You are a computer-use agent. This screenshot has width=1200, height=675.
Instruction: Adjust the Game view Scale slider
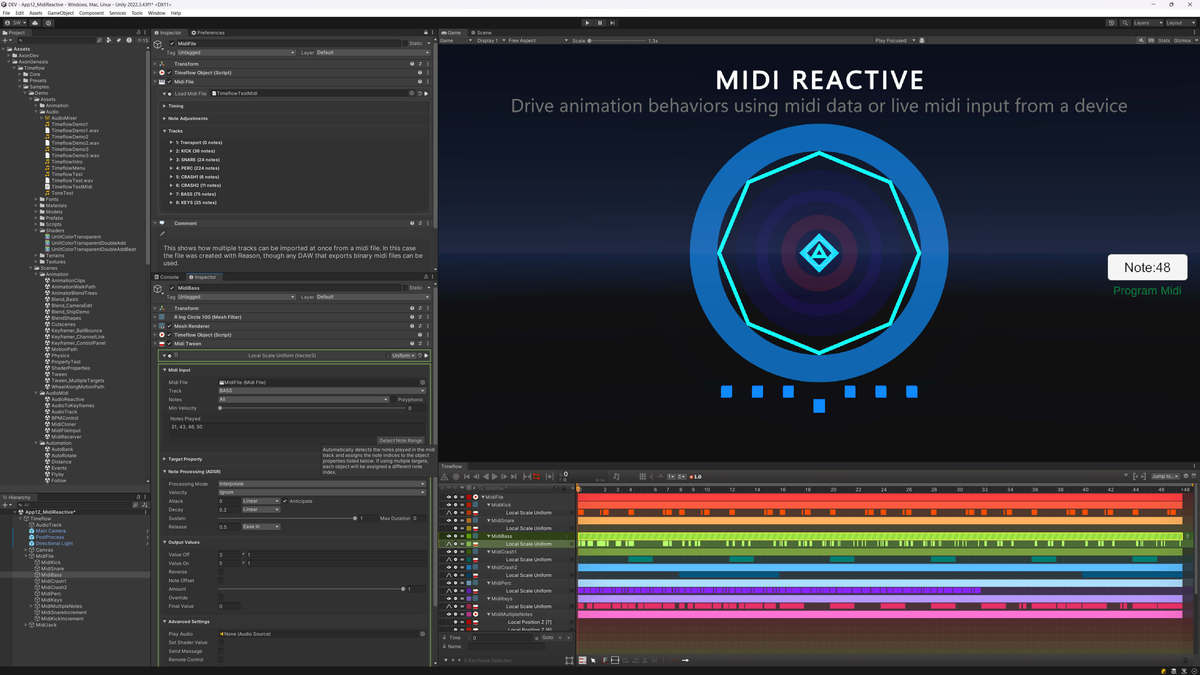click(x=615, y=41)
